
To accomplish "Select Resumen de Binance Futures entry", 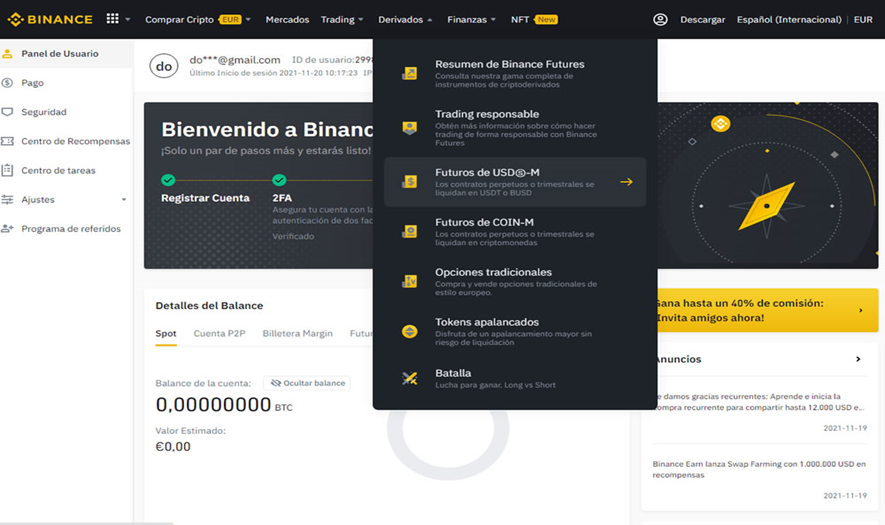I will point(515,73).
